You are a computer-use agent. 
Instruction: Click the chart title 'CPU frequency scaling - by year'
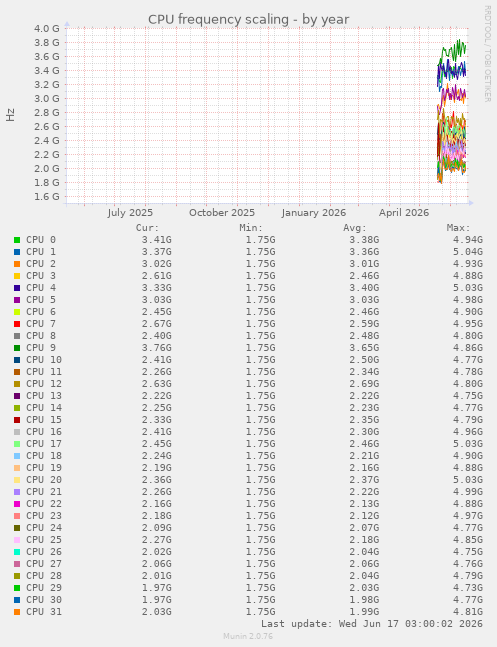(248, 19)
